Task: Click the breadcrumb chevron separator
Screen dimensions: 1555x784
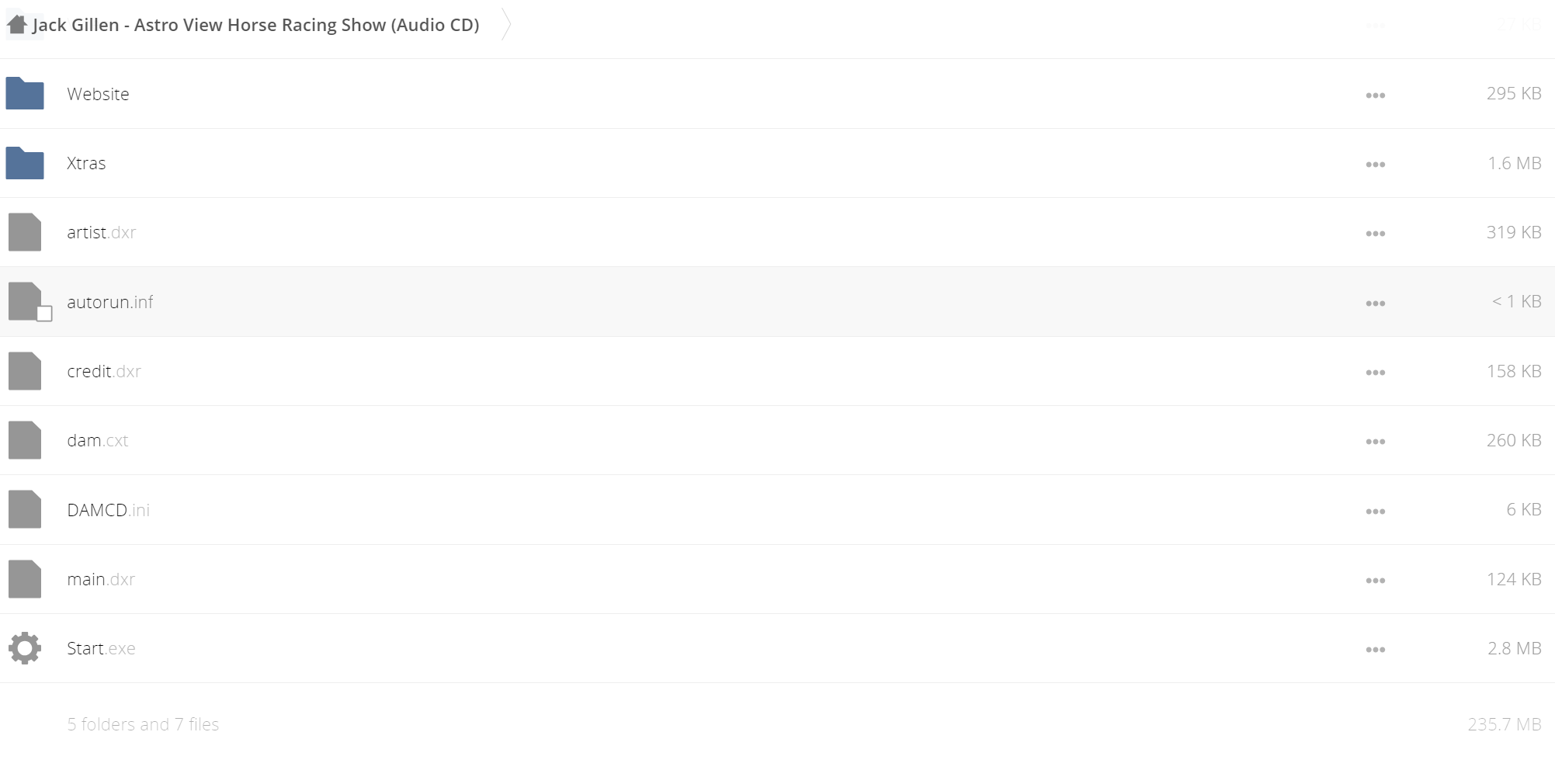Action: 506,25
